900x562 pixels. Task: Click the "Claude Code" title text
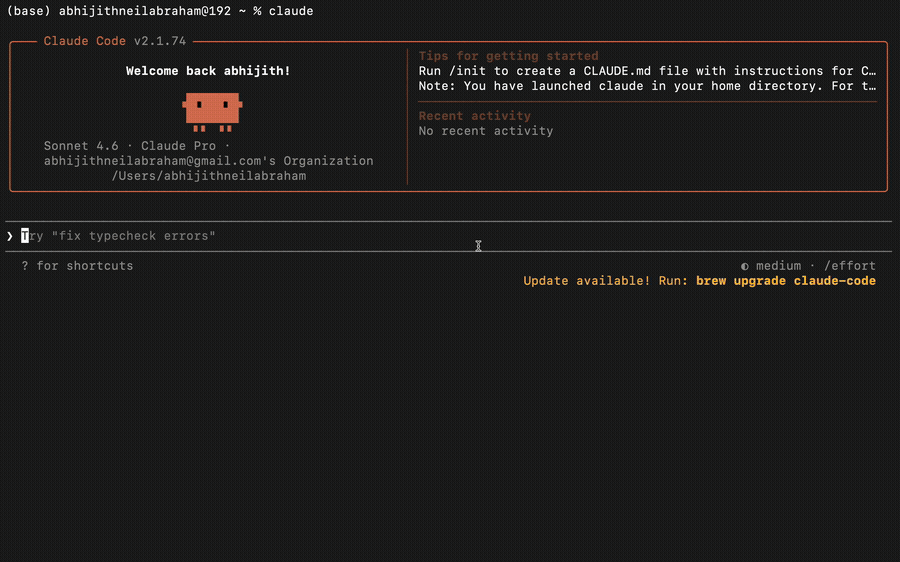[84, 41]
